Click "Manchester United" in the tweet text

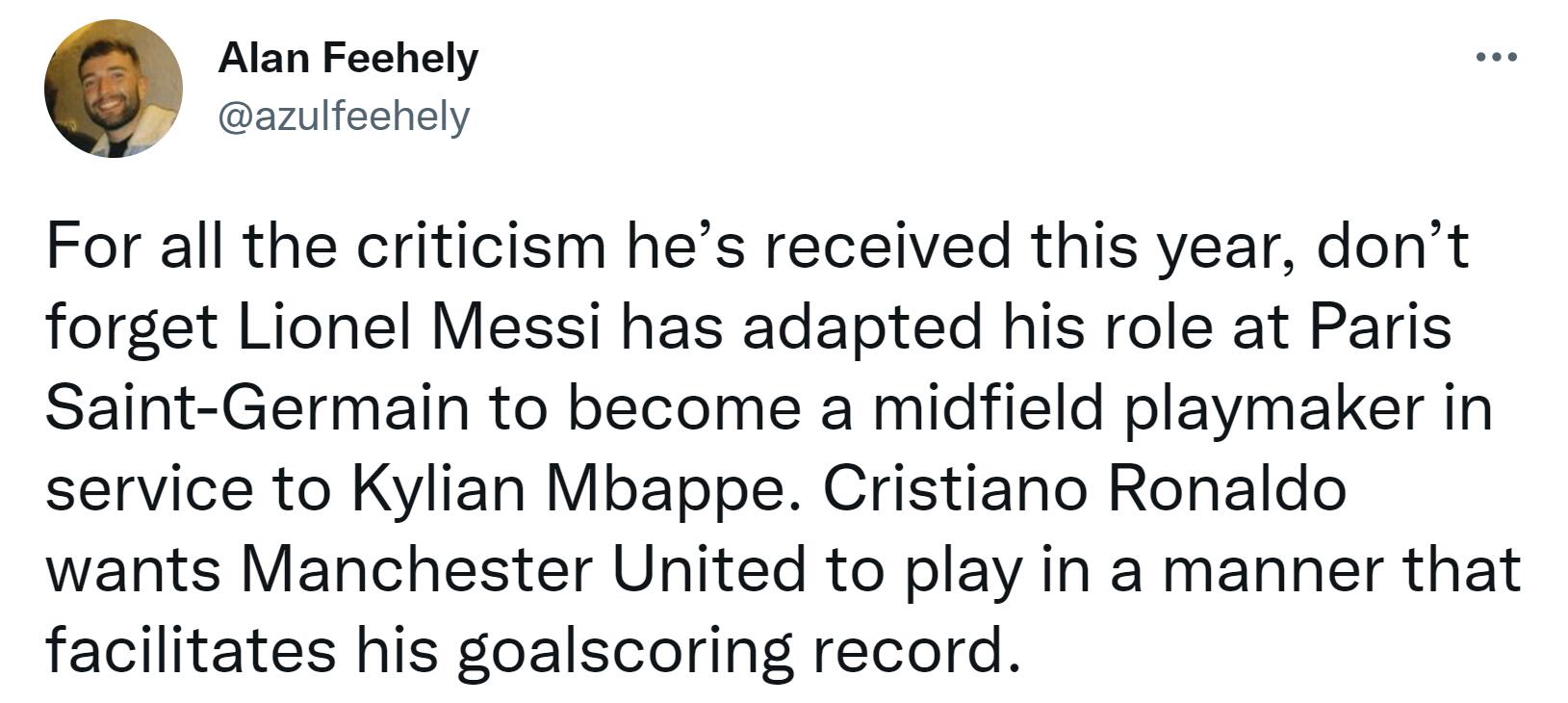(x=522, y=569)
